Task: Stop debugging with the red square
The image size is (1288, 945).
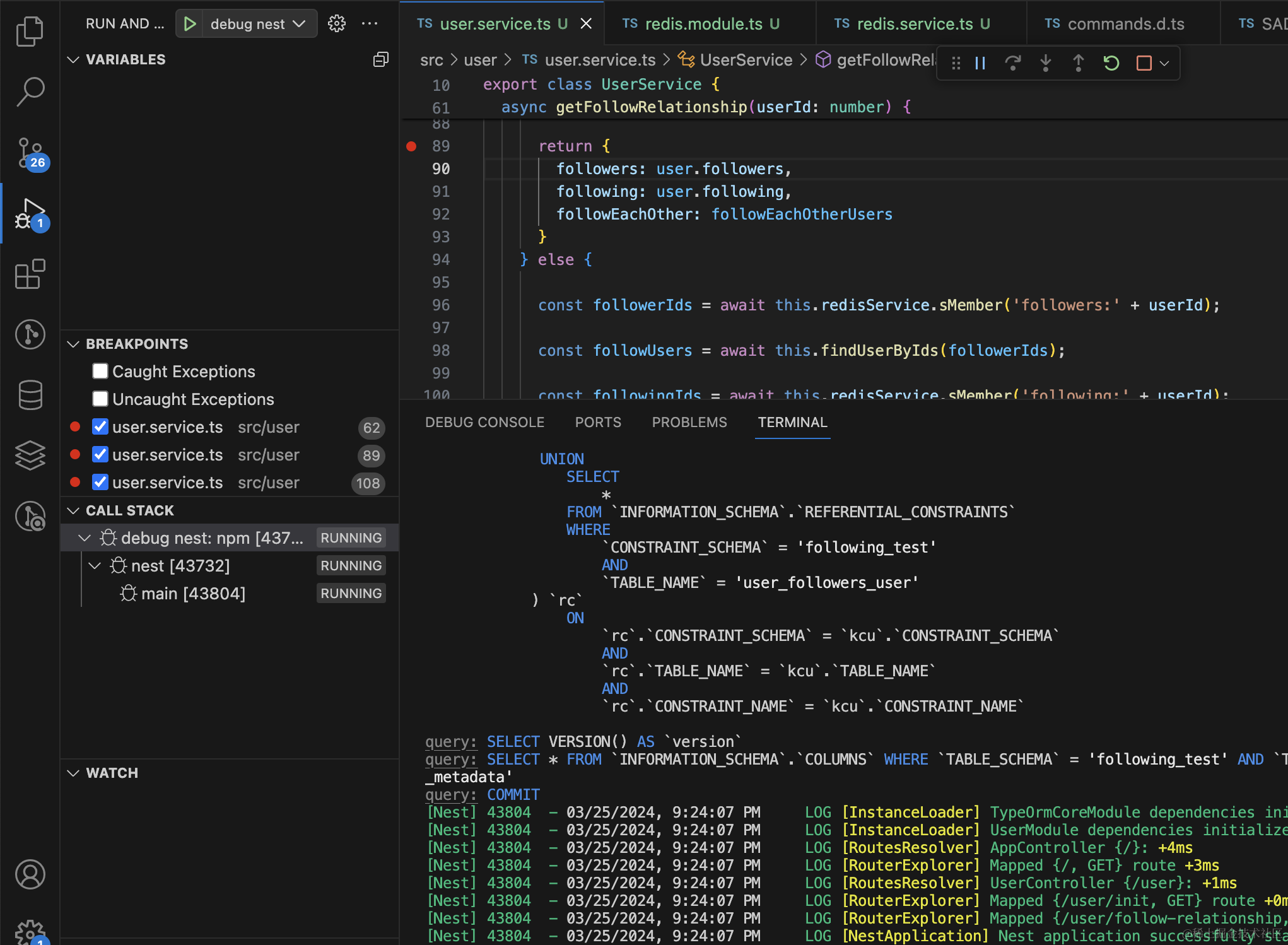Action: coord(1144,63)
